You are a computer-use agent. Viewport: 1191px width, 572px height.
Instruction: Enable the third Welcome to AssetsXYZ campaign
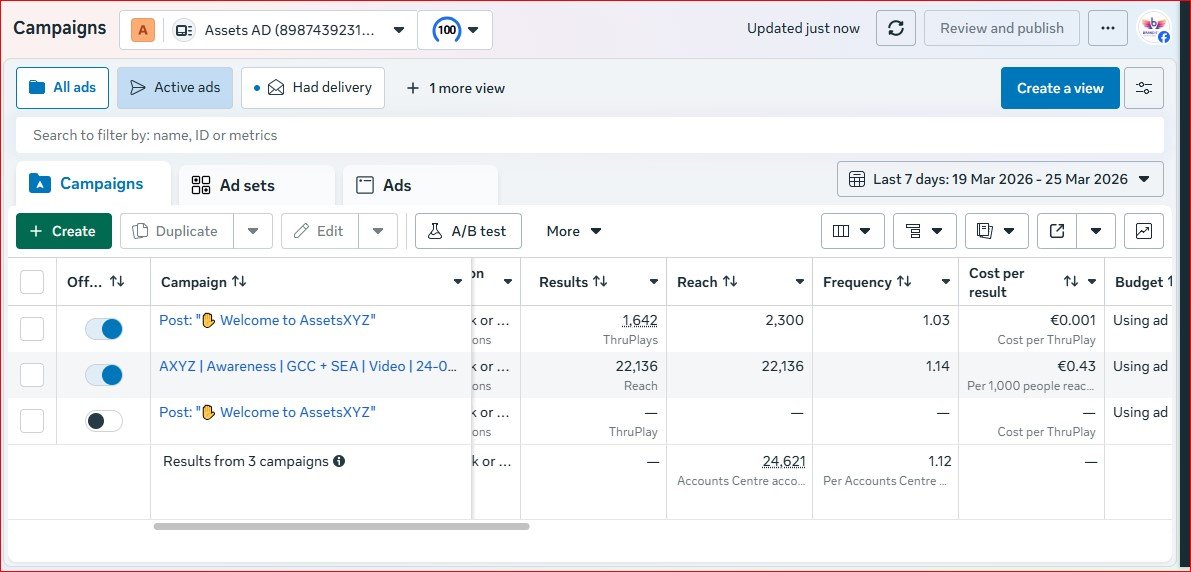pos(104,421)
